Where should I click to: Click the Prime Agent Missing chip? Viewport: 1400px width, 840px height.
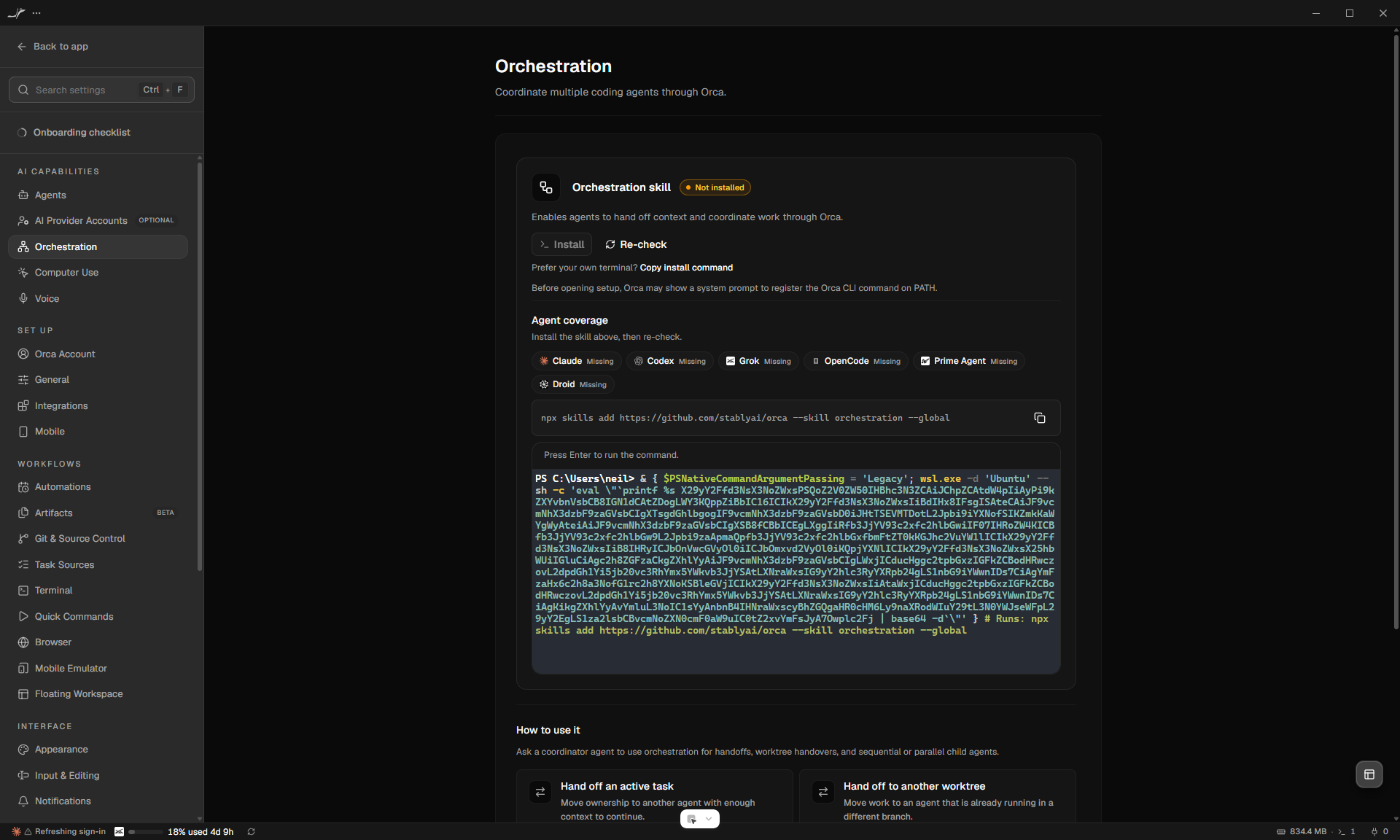coord(969,362)
